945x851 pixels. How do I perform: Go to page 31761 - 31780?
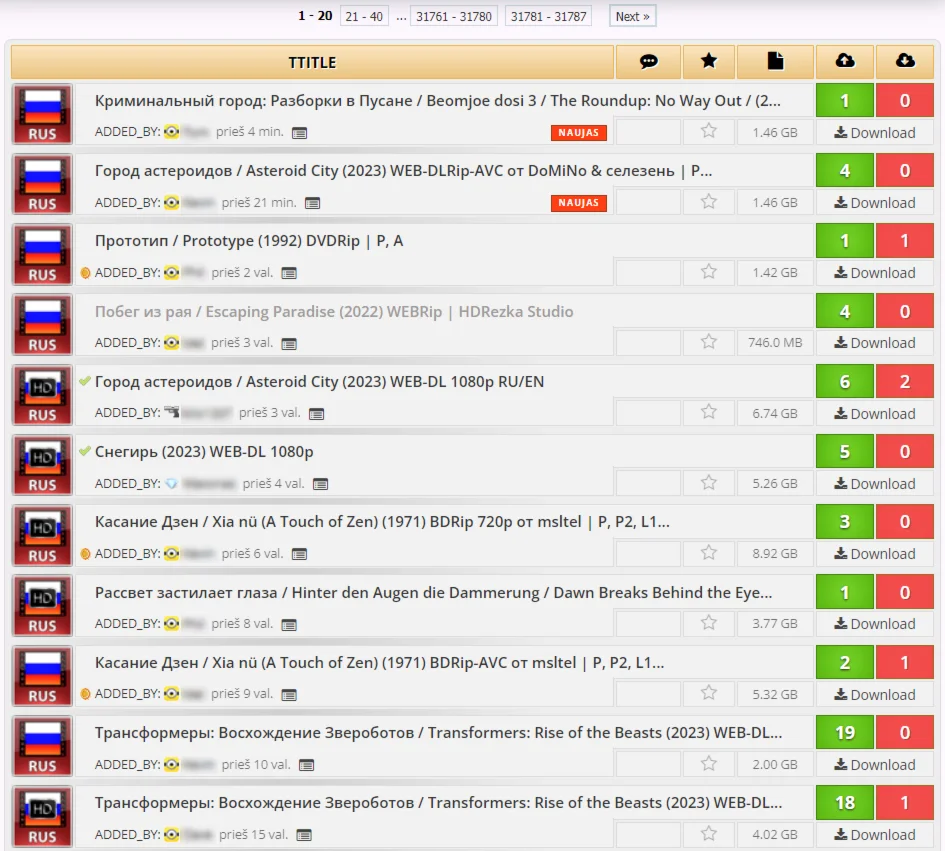(454, 16)
